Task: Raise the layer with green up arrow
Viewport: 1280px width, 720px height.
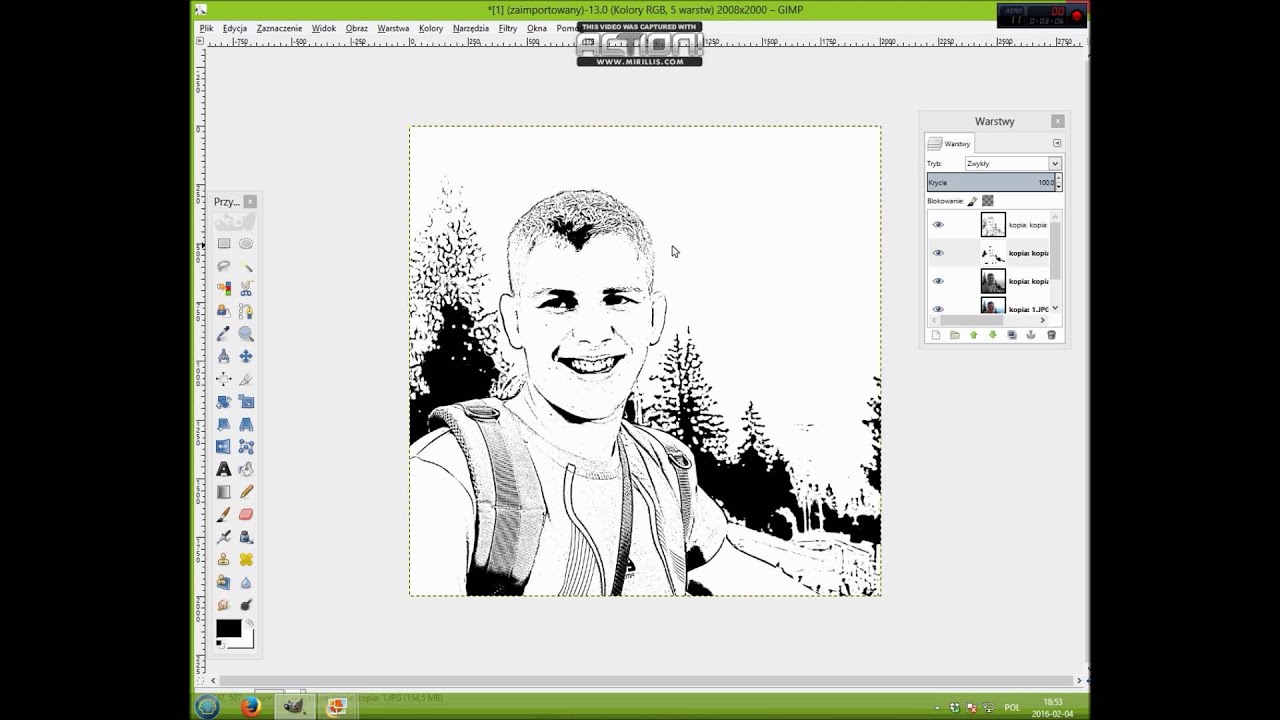Action: click(x=974, y=335)
